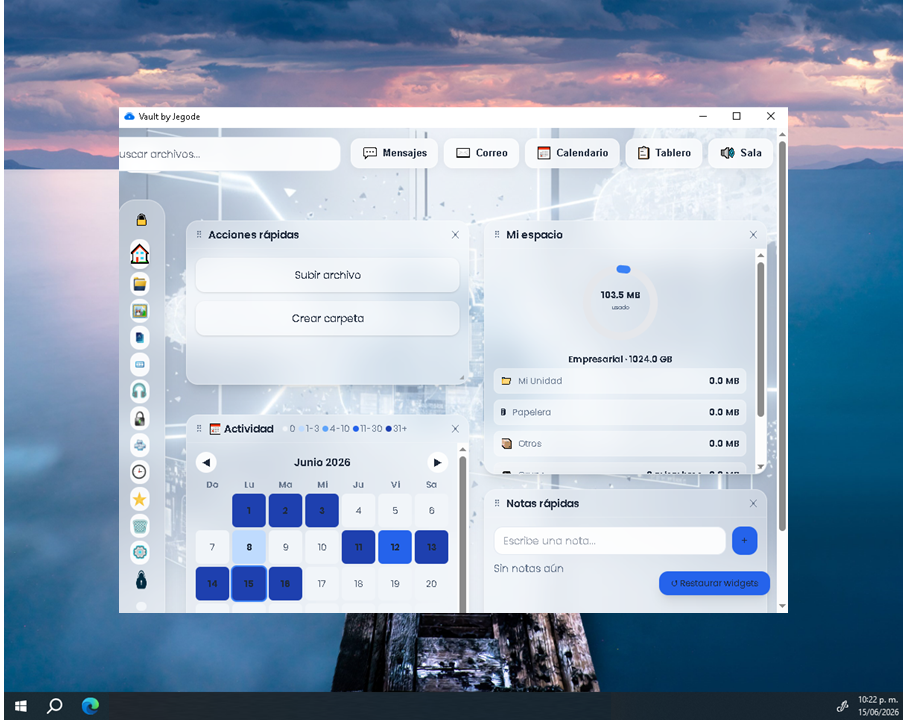
Task: Open Tablero from the top bar
Action: pyautogui.click(x=663, y=153)
